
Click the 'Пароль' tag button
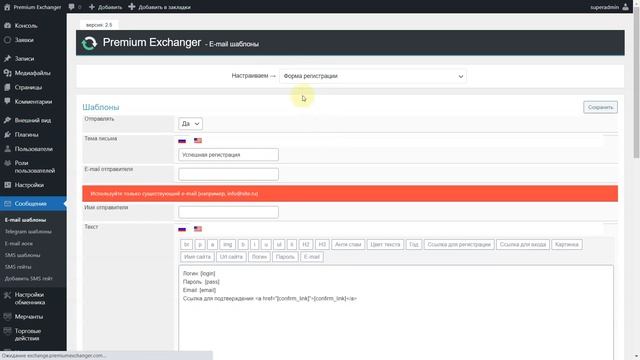click(x=285, y=257)
